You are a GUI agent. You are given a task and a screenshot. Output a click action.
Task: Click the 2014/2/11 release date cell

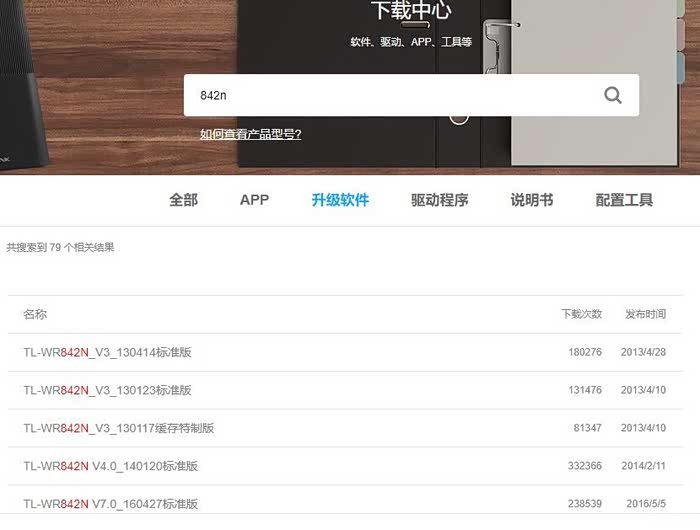tap(645, 466)
